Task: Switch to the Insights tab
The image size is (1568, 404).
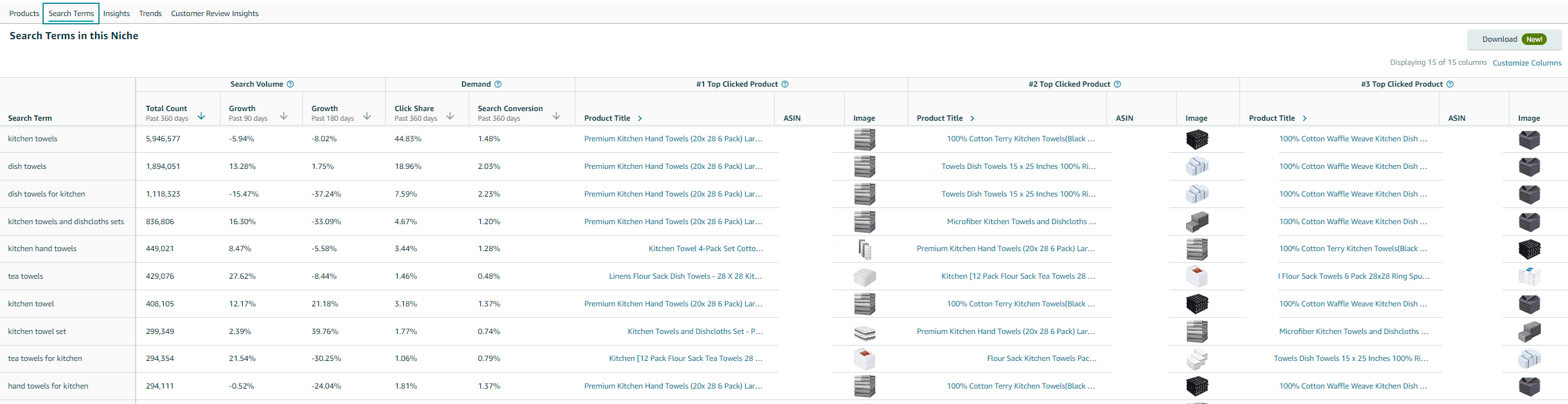Action: click(116, 13)
